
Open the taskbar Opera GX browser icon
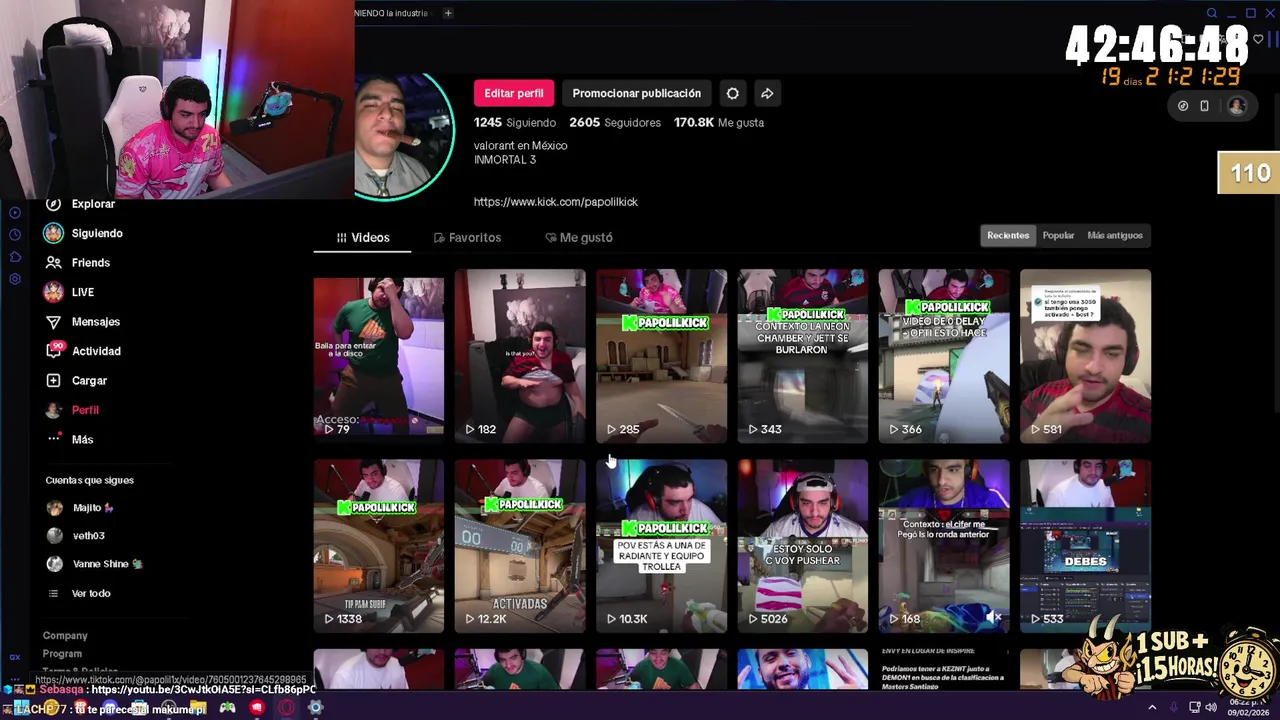tap(286, 708)
